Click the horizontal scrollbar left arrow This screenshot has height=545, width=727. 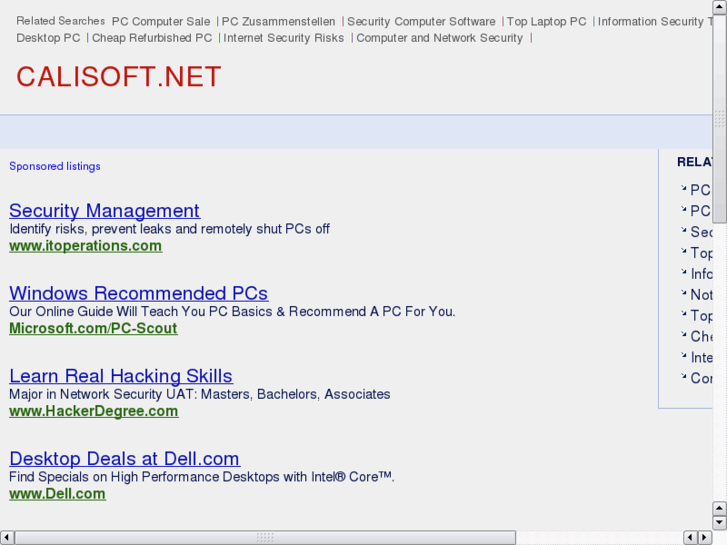[x=6, y=538]
